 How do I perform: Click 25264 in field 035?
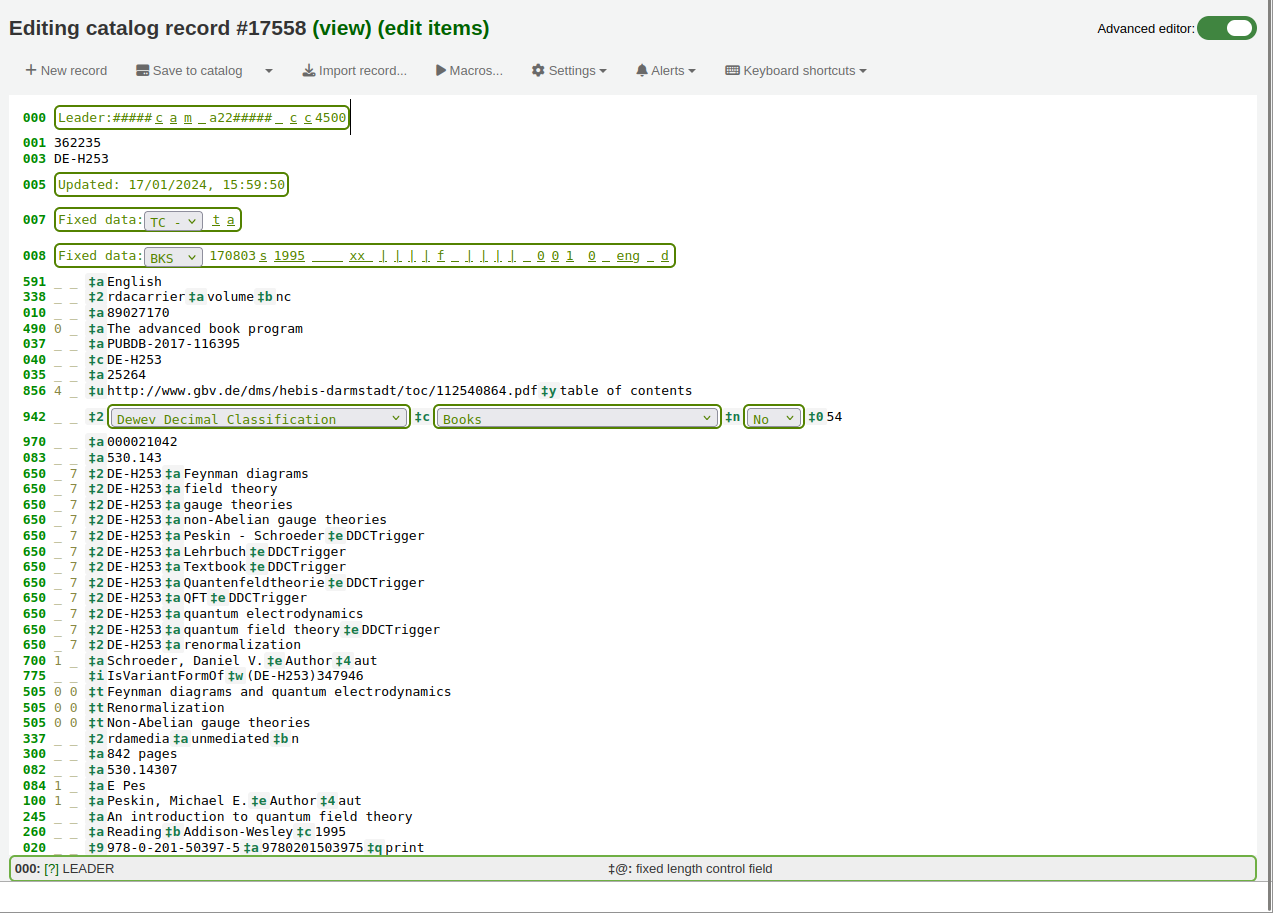126,375
